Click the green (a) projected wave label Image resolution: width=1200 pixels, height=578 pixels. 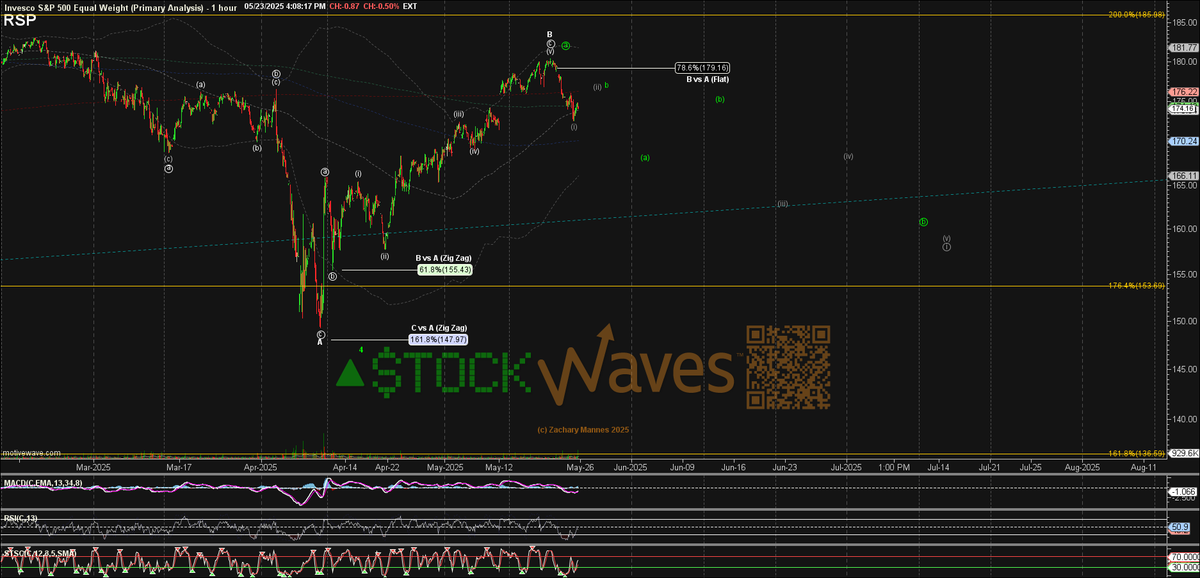coord(646,157)
